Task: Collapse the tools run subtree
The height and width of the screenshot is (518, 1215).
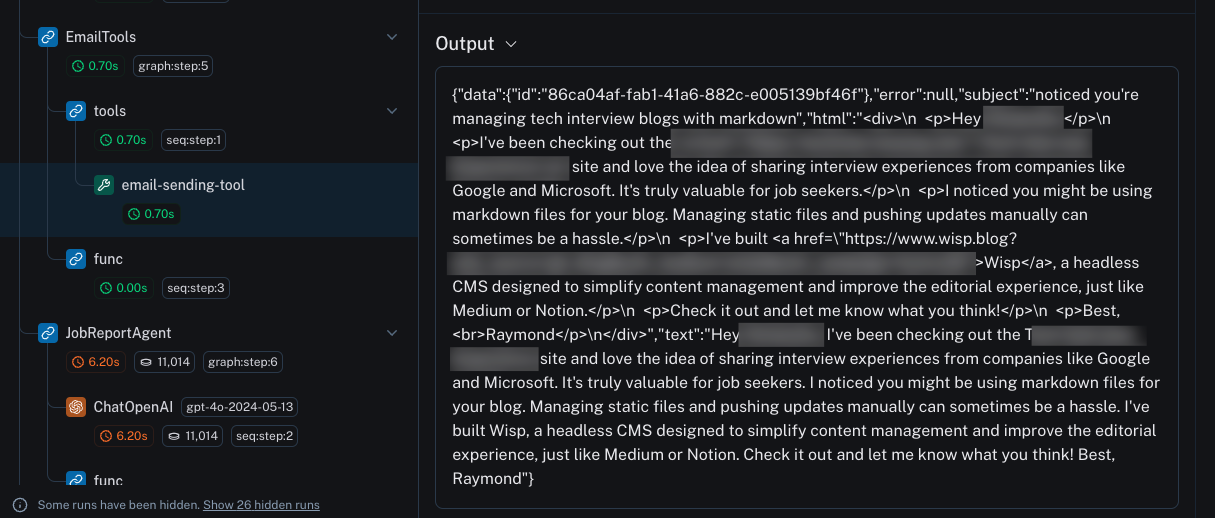Action: 392,111
